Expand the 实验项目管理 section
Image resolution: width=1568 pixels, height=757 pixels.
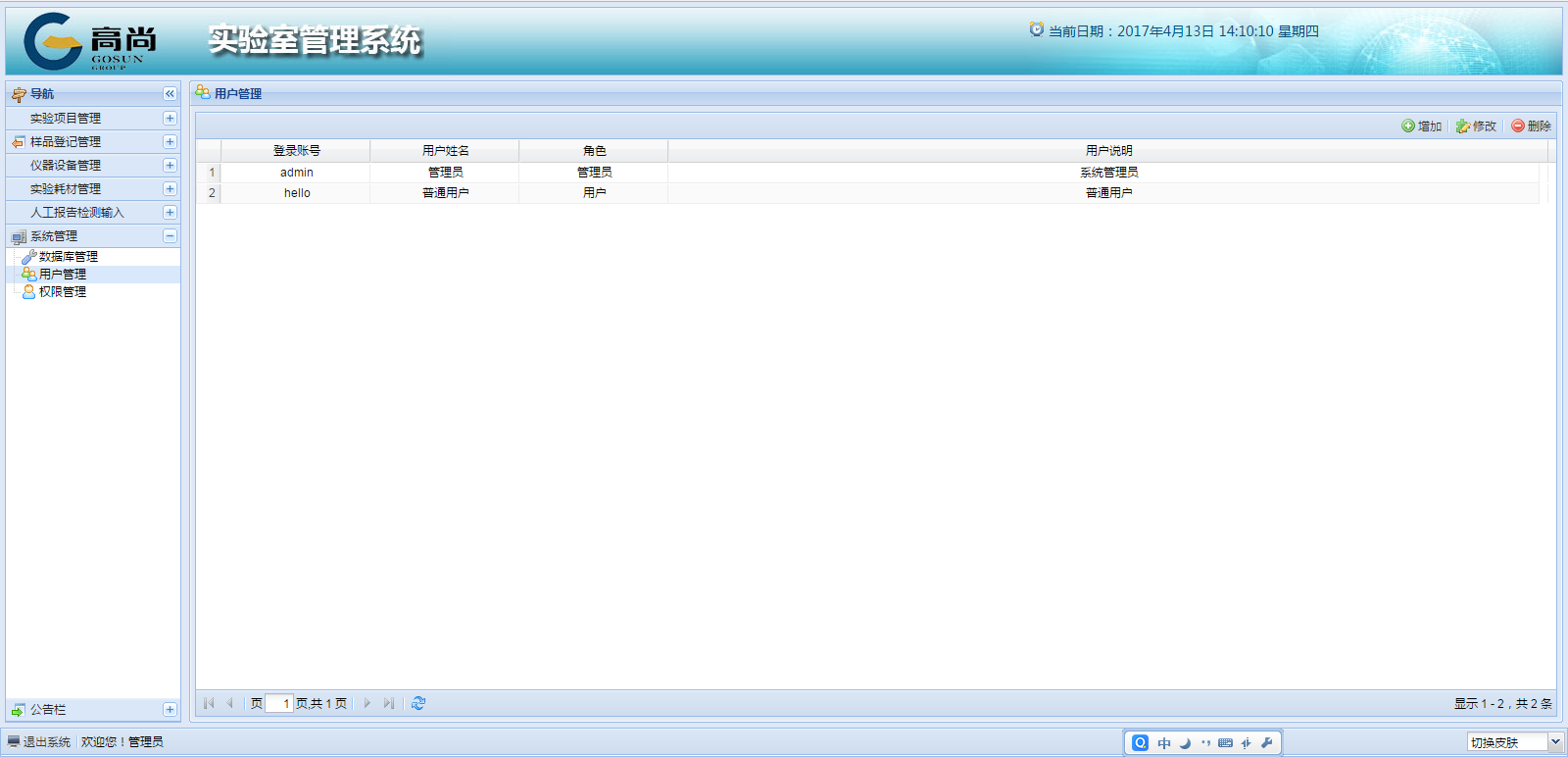click(170, 118)
